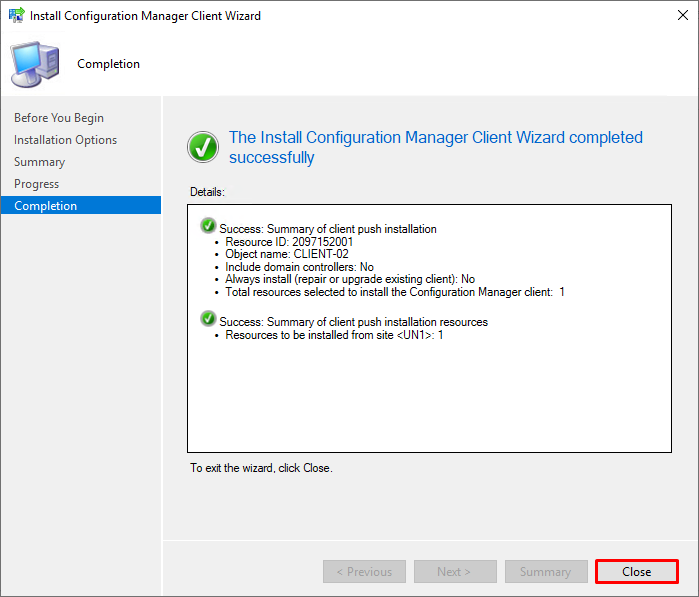This screenshot has height=597, width=699.
Task: Click the disabled Summary button
Action: point(546,571)
